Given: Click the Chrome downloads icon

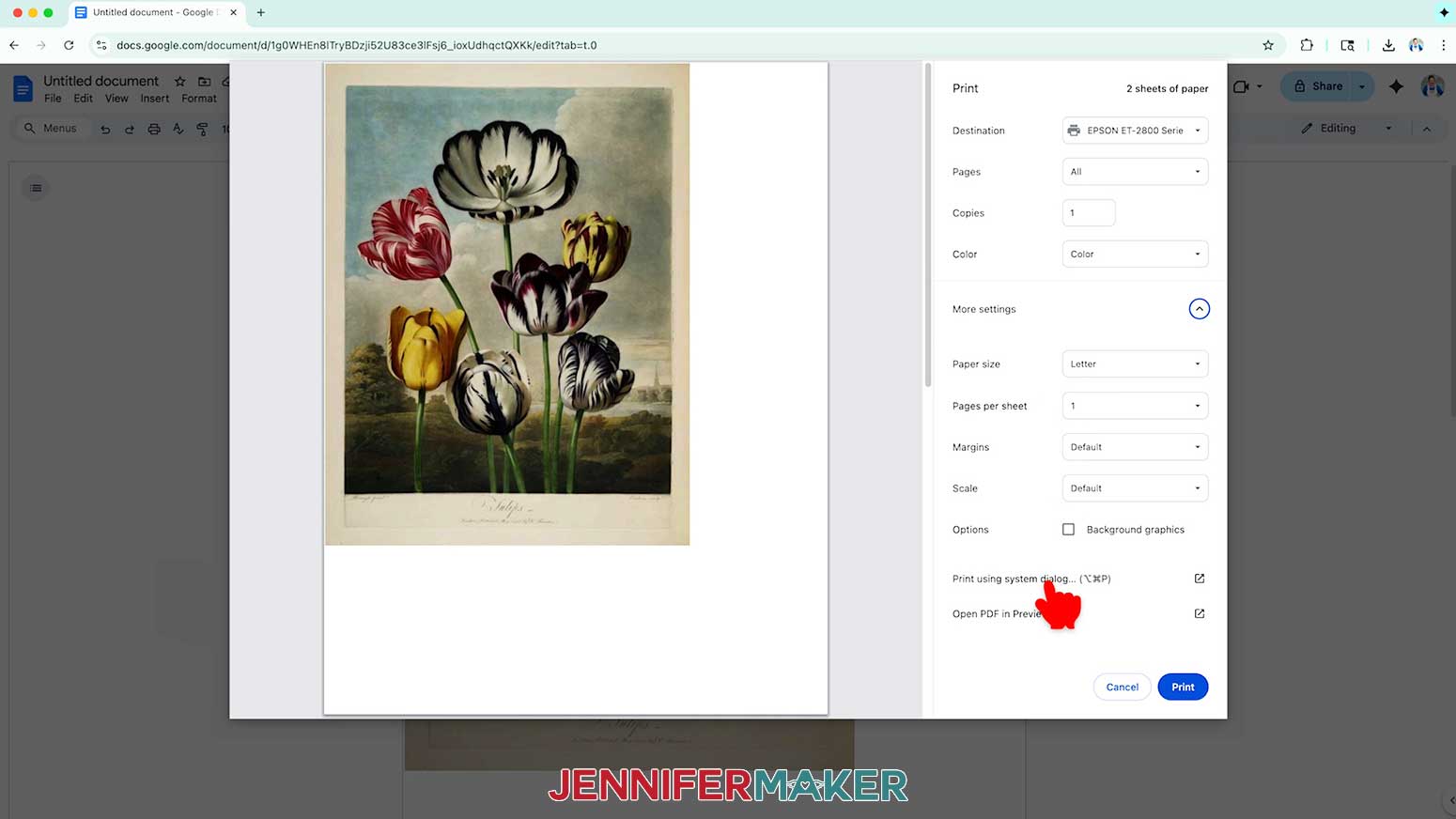Looking at the screenshot, I should 1388,45.
